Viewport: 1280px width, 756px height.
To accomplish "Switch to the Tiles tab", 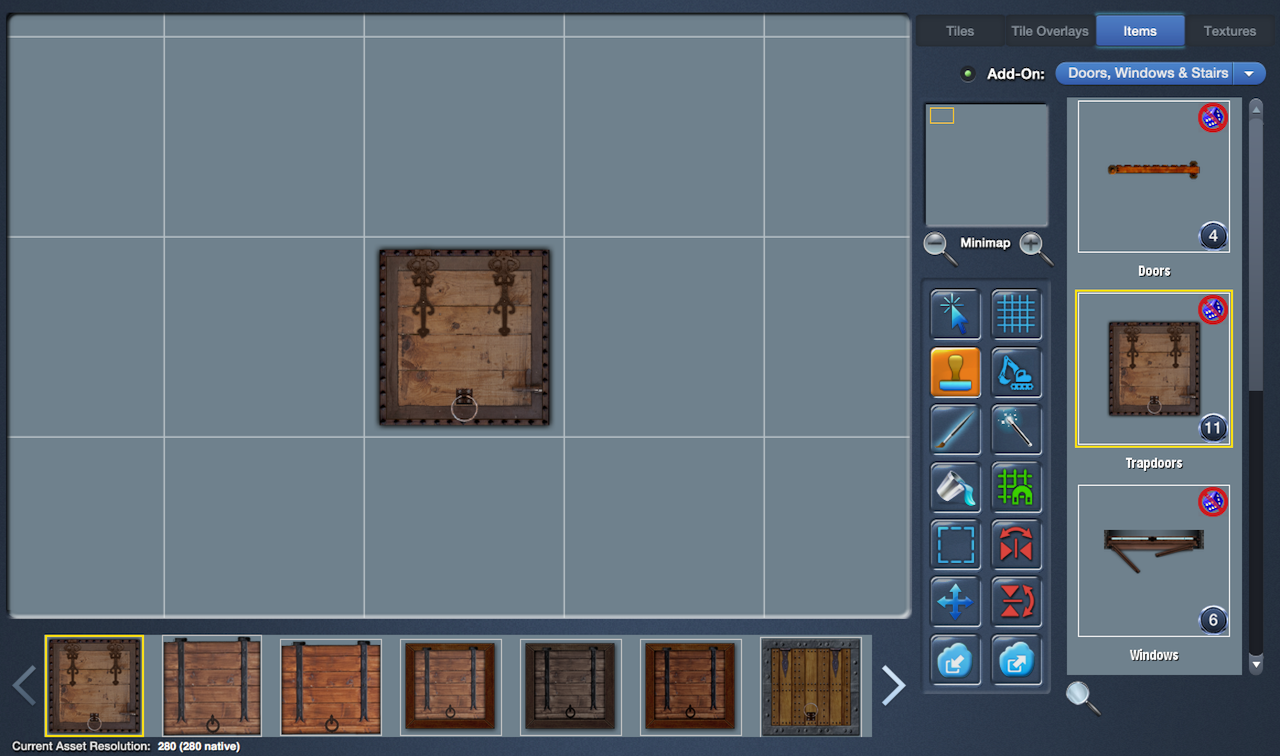I will point(960,31).
